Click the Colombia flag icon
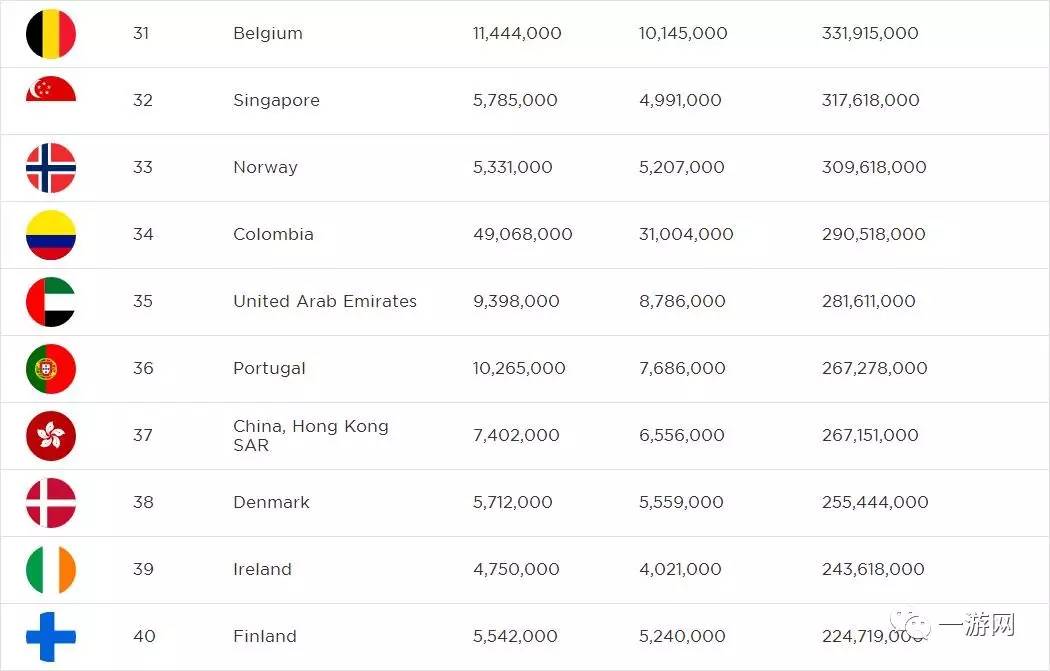1050x671 pixels. tap(51, 235)
